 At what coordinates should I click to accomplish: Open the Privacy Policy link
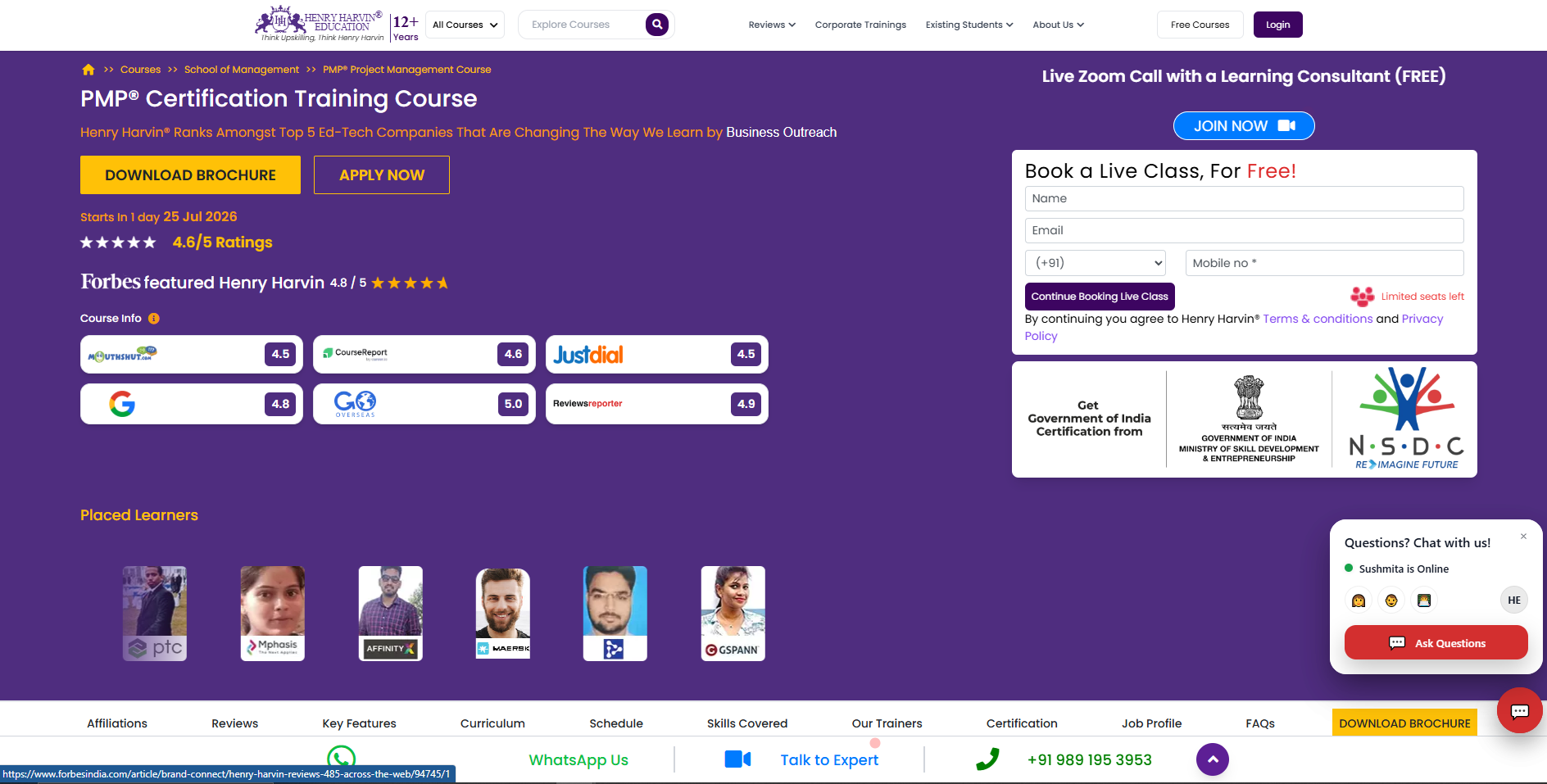point(1422,319)
